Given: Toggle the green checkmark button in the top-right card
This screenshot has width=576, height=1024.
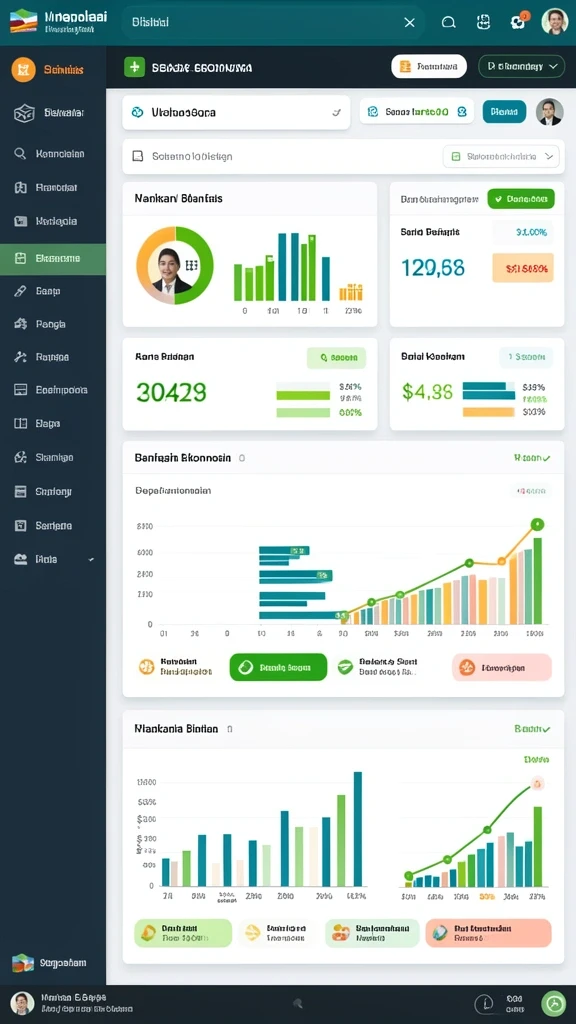Looking at the screenshot, I should click(x=520, y=199).
